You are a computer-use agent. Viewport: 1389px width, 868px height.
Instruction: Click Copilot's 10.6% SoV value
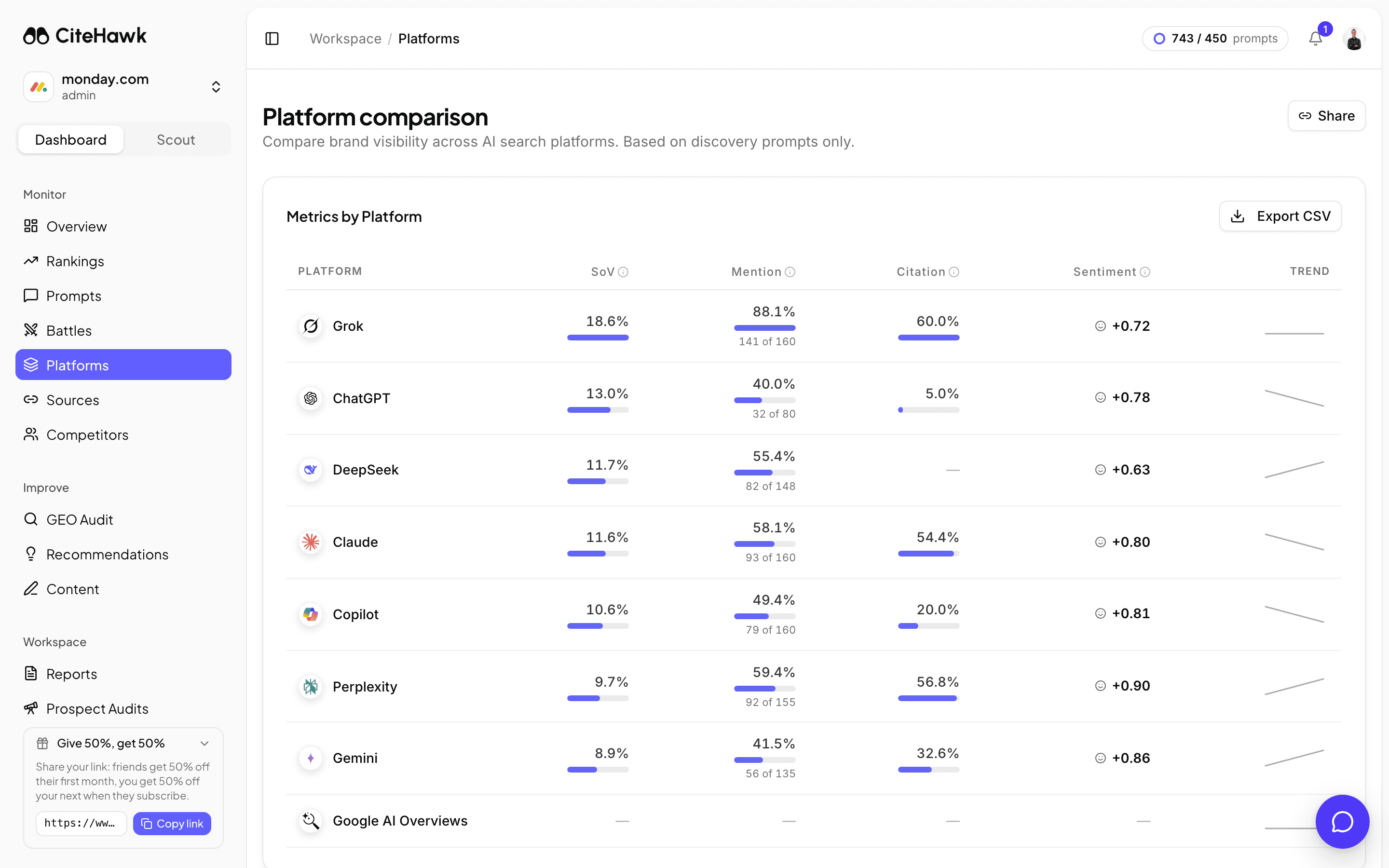(x=607, y=610)
